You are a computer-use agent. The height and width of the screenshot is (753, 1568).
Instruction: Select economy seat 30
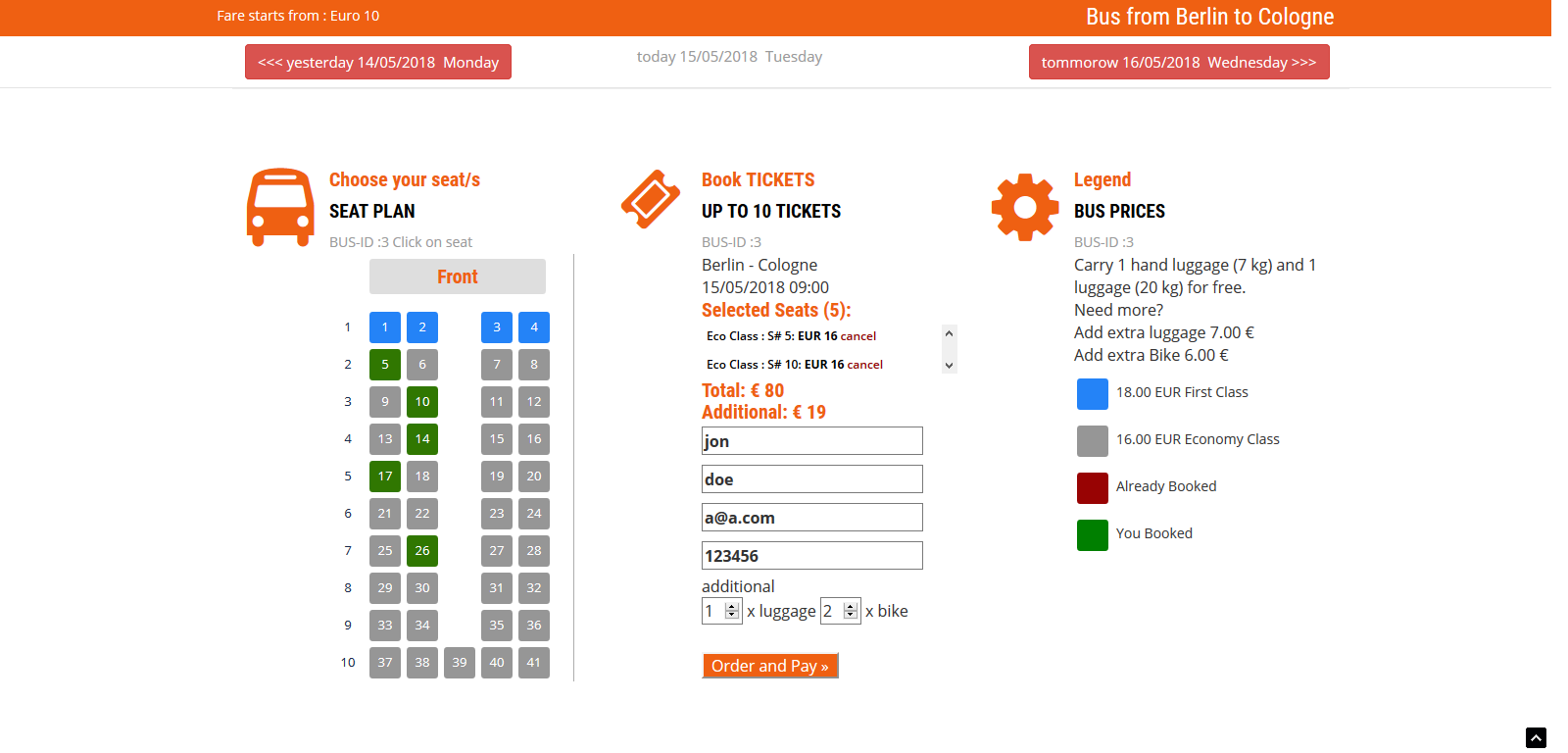coord(422,588)
